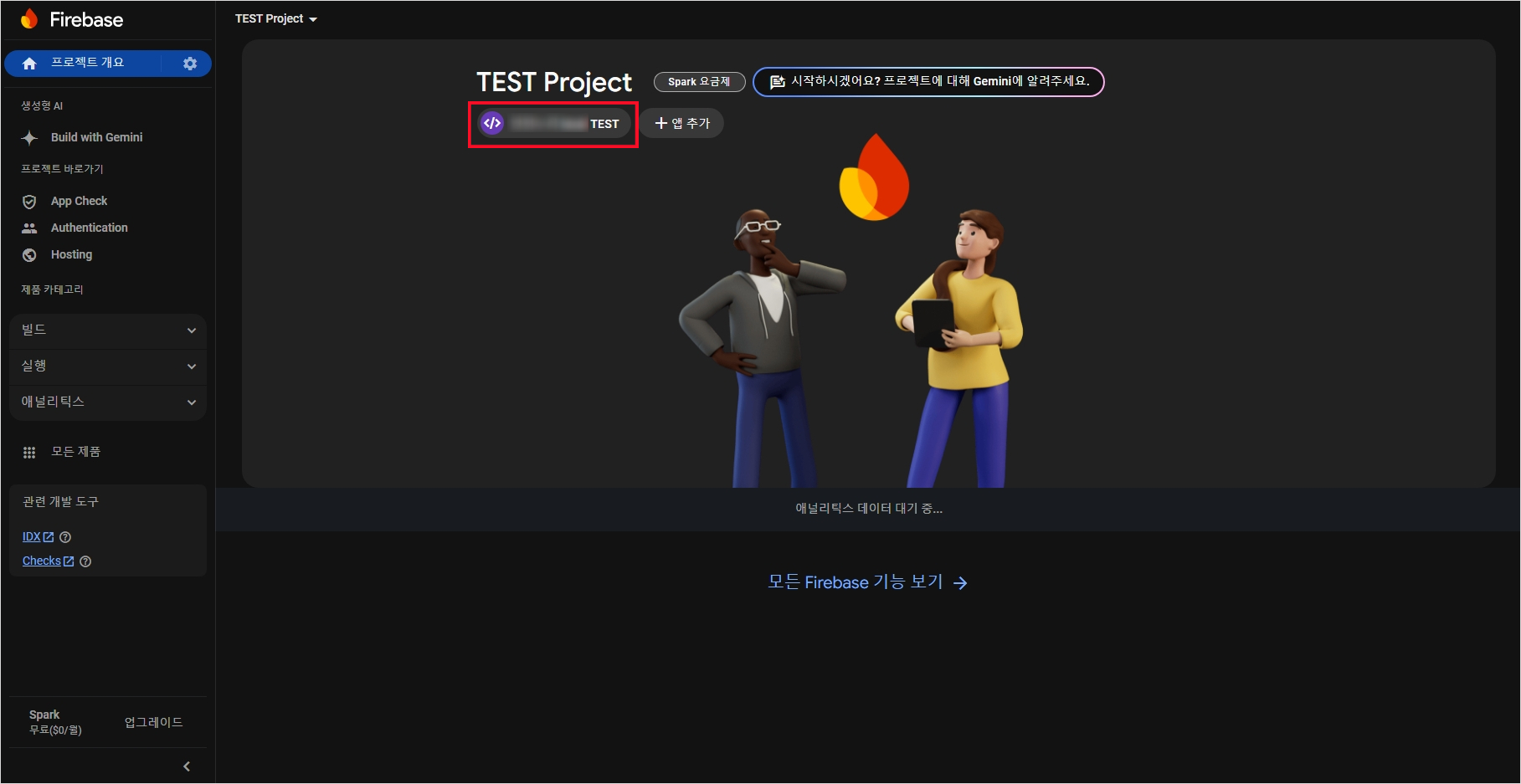Go to App Check
The image size is (1521, 784).
pos(79,201)
